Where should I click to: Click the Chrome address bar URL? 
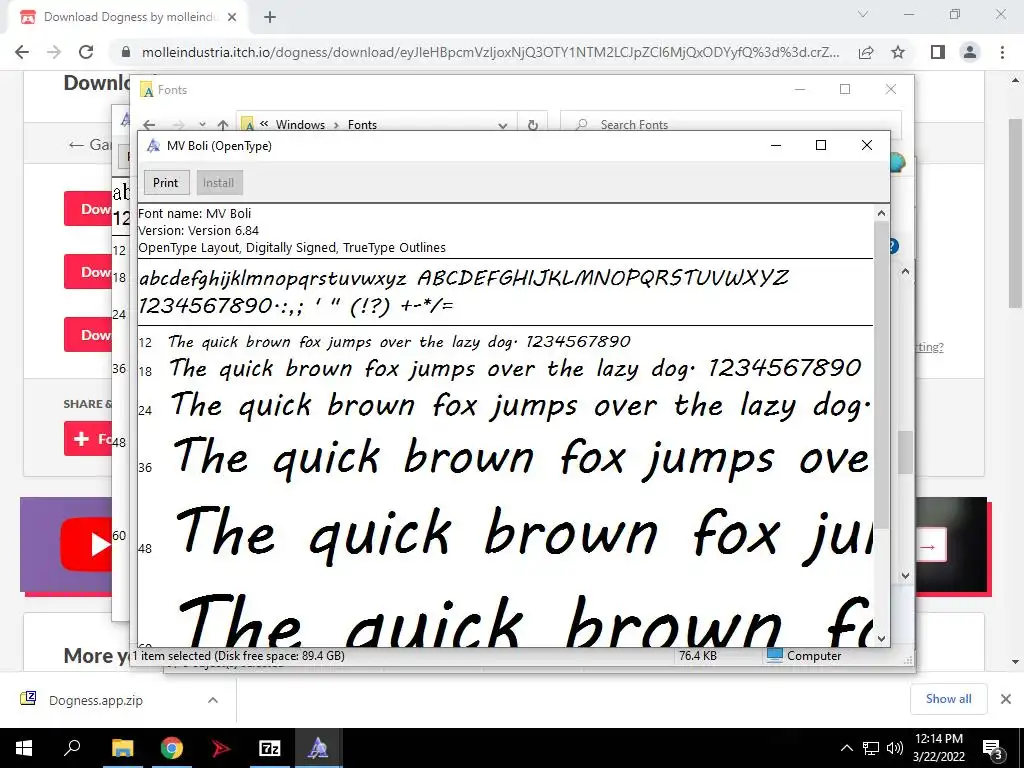[x=490, y=52]
